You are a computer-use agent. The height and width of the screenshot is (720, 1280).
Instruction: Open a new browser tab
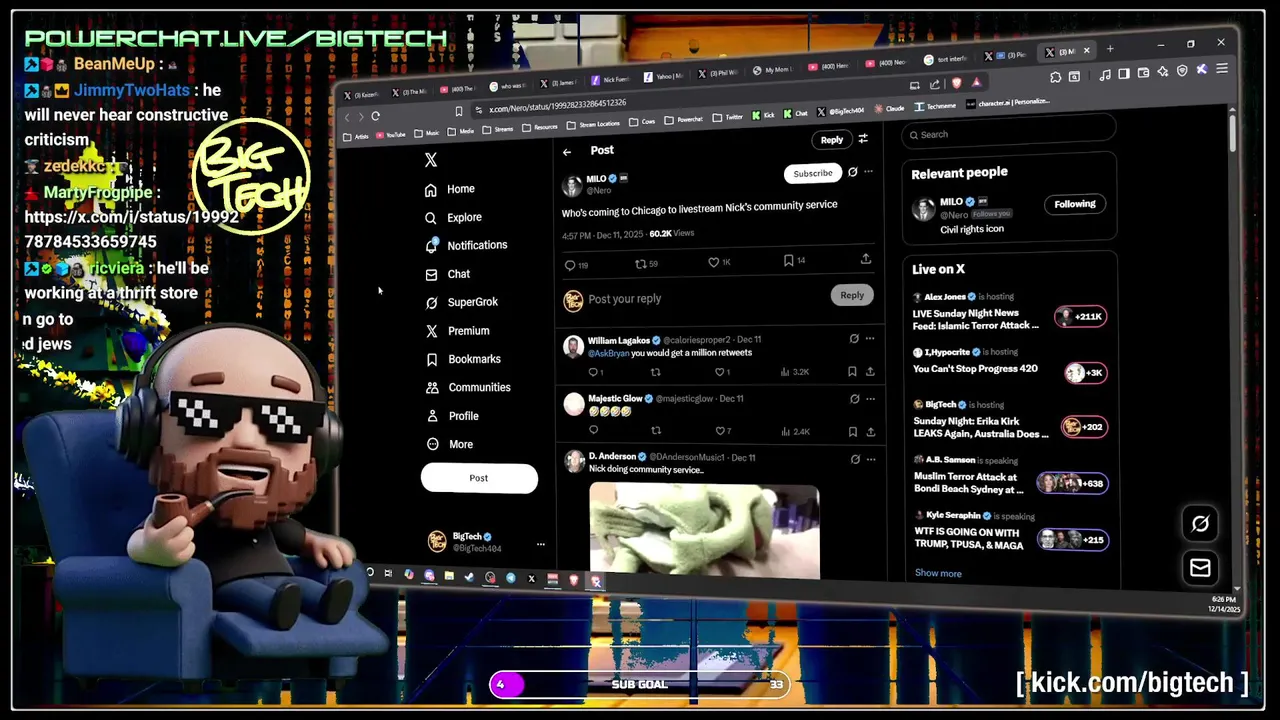(x=1110, y=49)
